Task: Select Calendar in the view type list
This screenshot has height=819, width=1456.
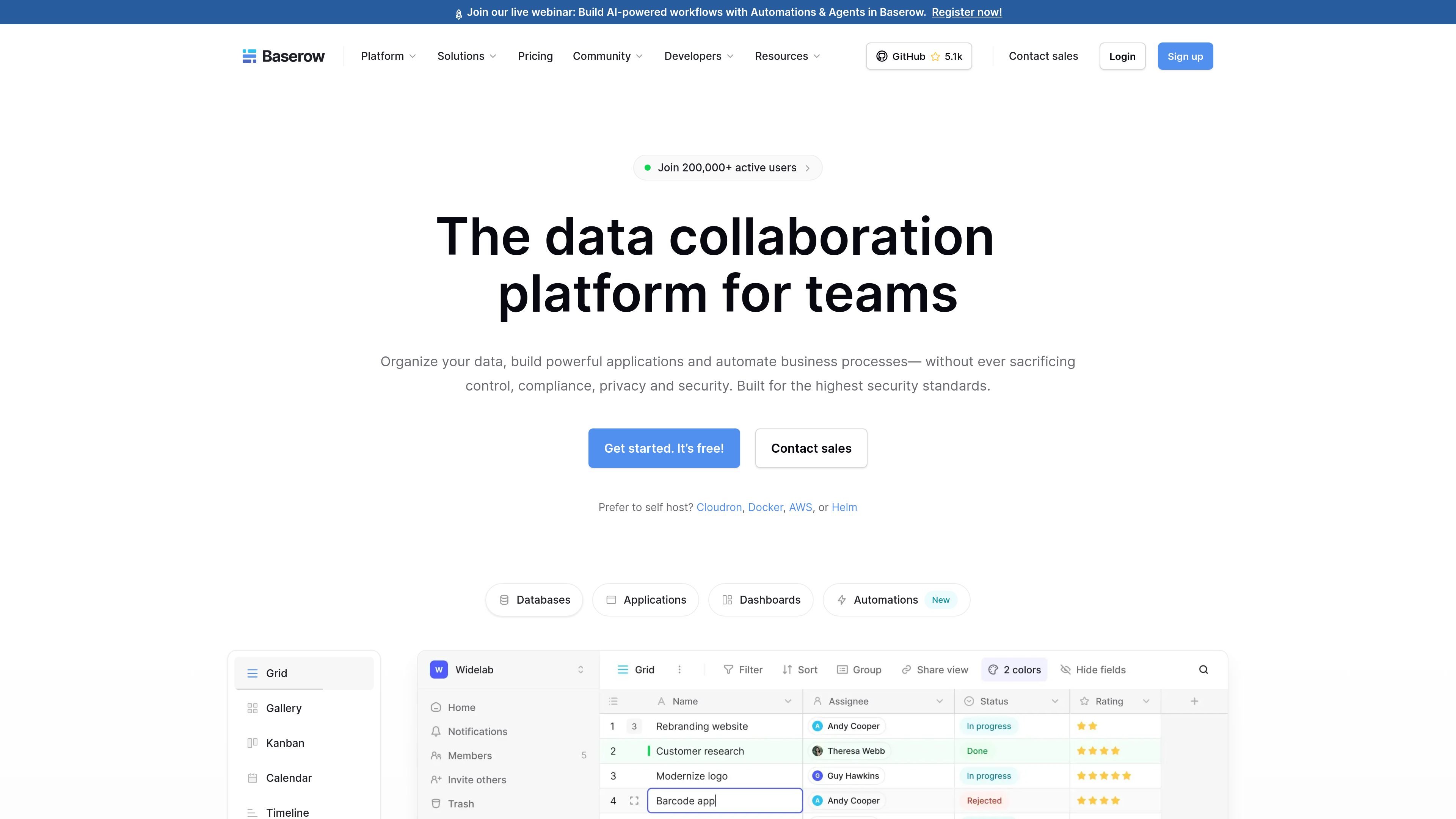Action: (304, 778)
